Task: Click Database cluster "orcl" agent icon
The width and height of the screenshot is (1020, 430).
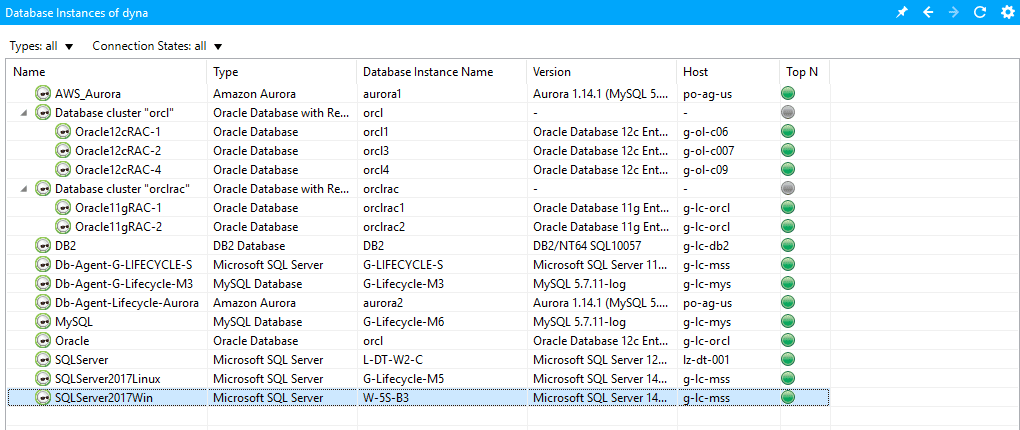Action: (x=43, y=113)
